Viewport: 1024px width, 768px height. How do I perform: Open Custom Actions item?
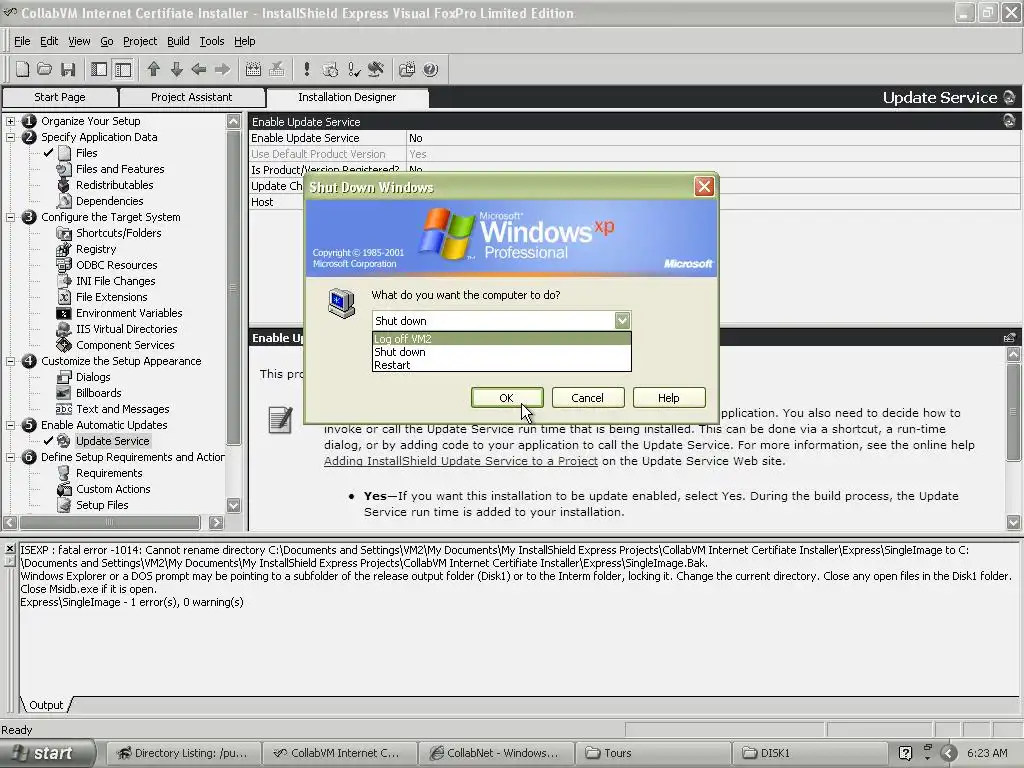tap(113, 489)
